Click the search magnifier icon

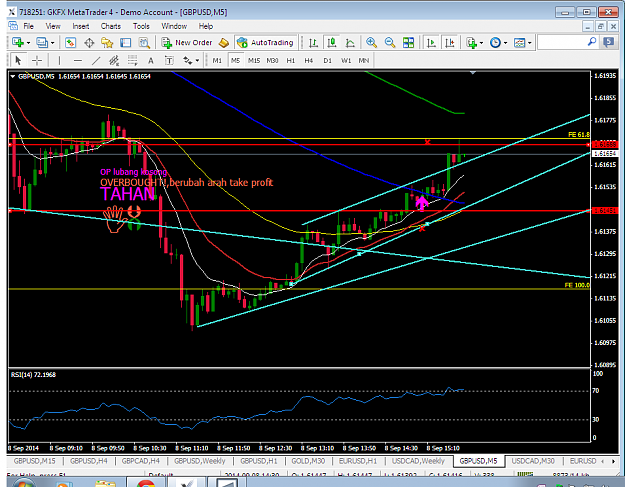coord(592,42)
